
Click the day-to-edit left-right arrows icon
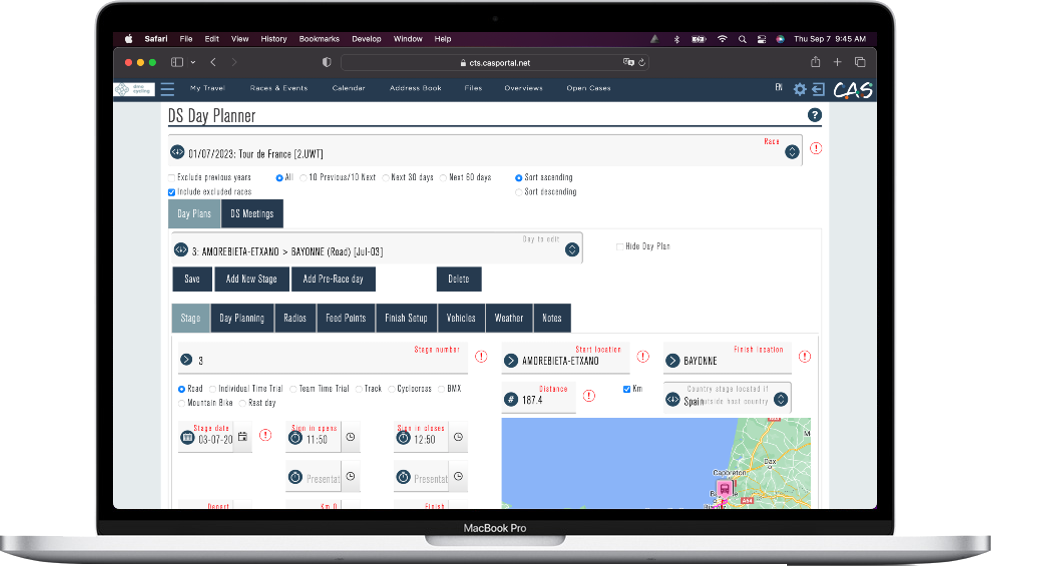pyautogui.click(x=180, y=250)
